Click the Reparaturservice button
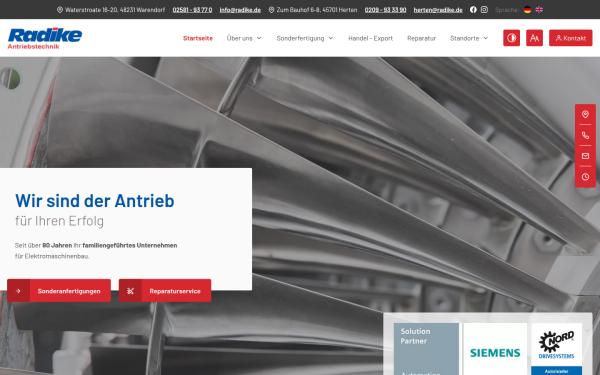 165,291
